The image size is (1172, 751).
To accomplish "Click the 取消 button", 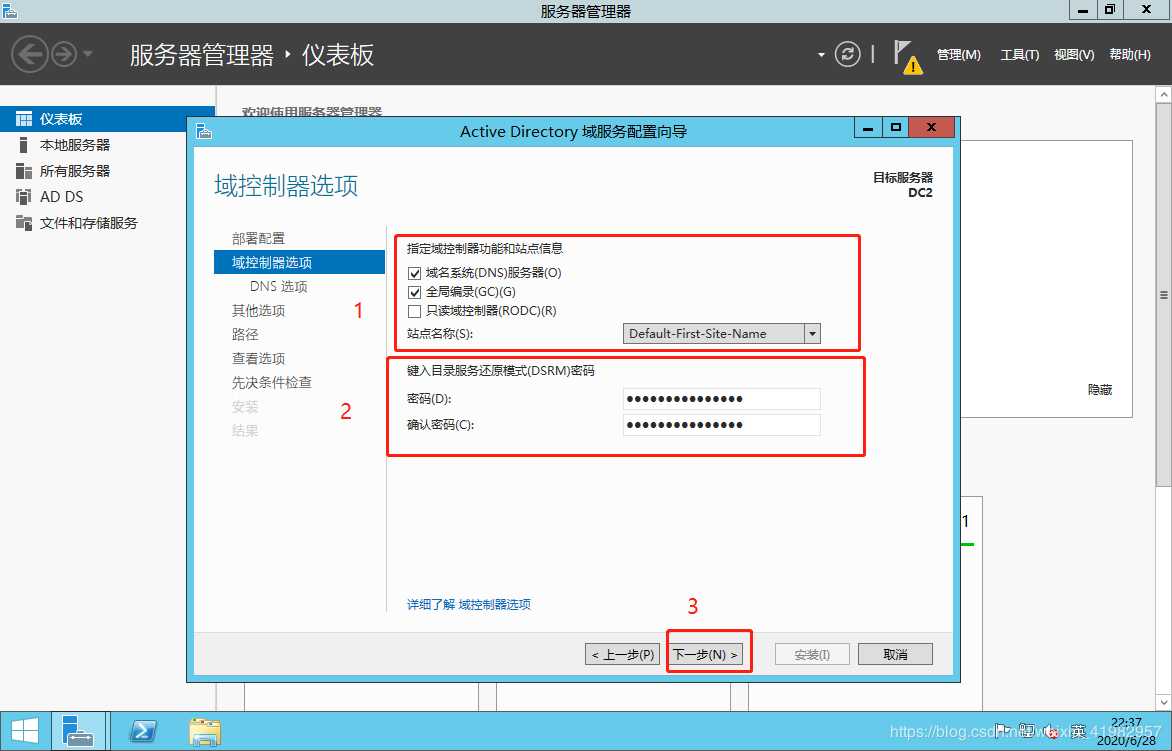I will 895,654.
